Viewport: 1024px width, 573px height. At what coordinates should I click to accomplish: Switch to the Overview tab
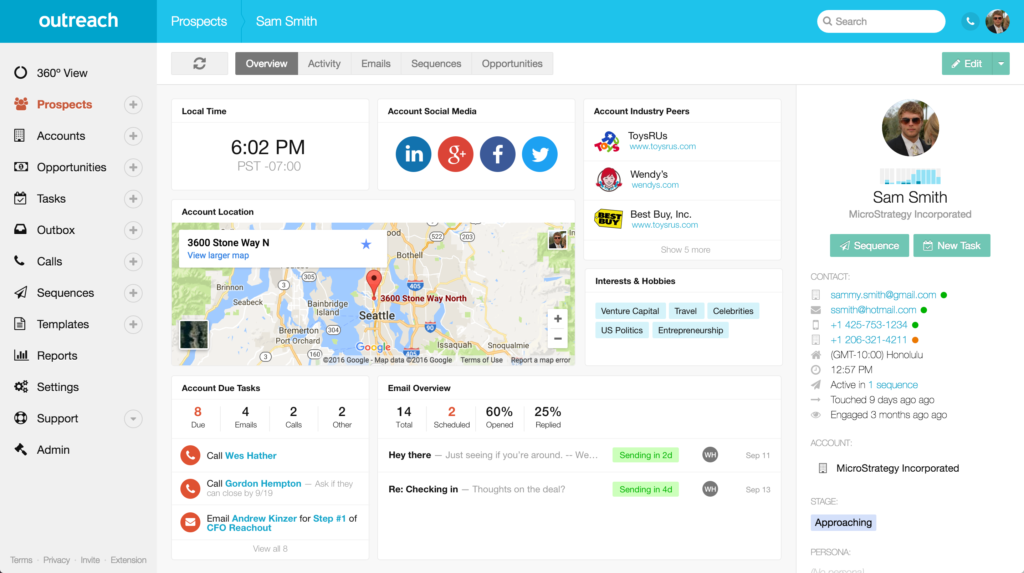pyautogui.click(x=266, y=63)
